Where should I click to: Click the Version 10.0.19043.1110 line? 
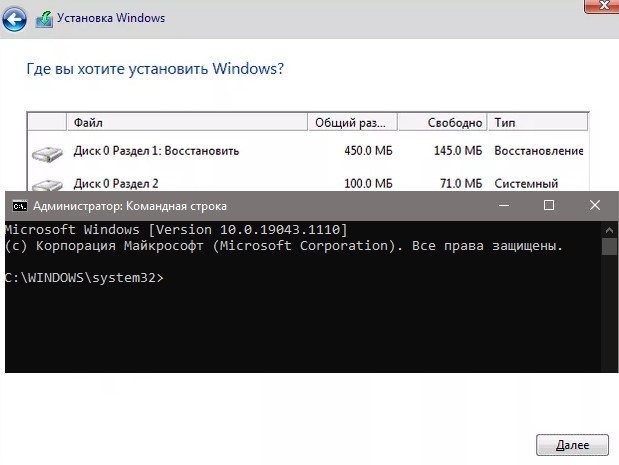(x=176, y=229)
